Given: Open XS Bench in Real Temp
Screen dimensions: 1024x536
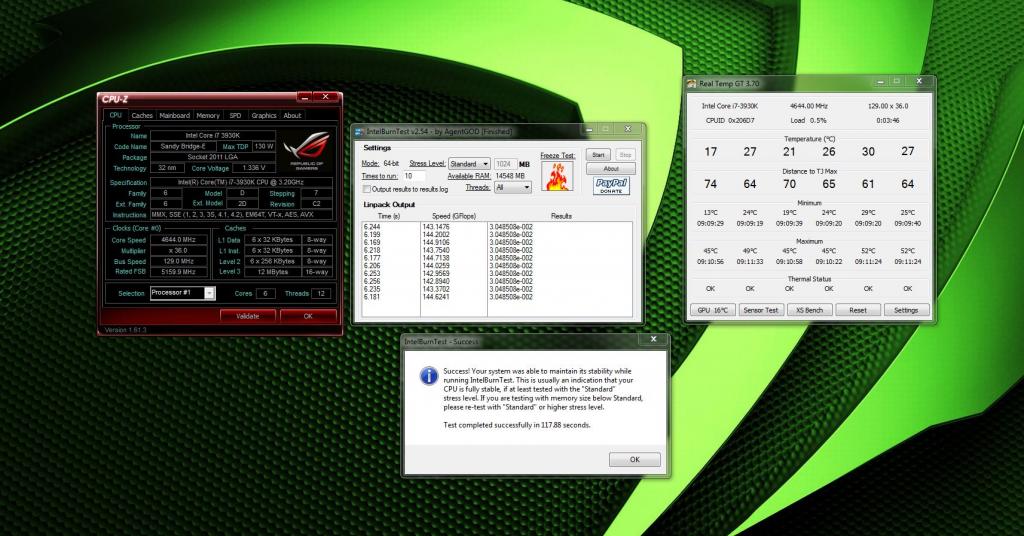Looking at the screenshot, I should (809, 310).
